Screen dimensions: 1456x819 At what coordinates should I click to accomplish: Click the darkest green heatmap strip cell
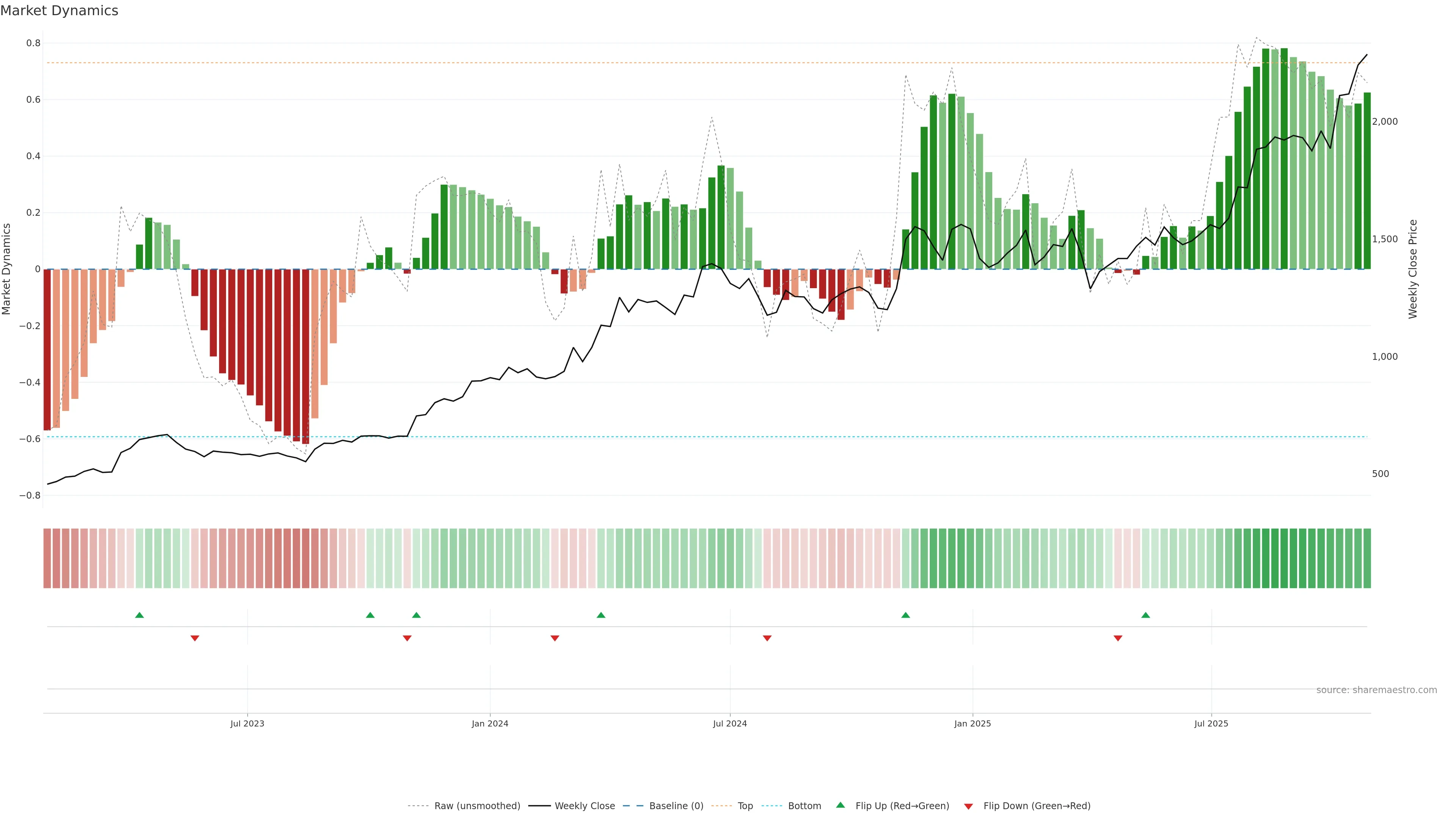click(1284, 559)
